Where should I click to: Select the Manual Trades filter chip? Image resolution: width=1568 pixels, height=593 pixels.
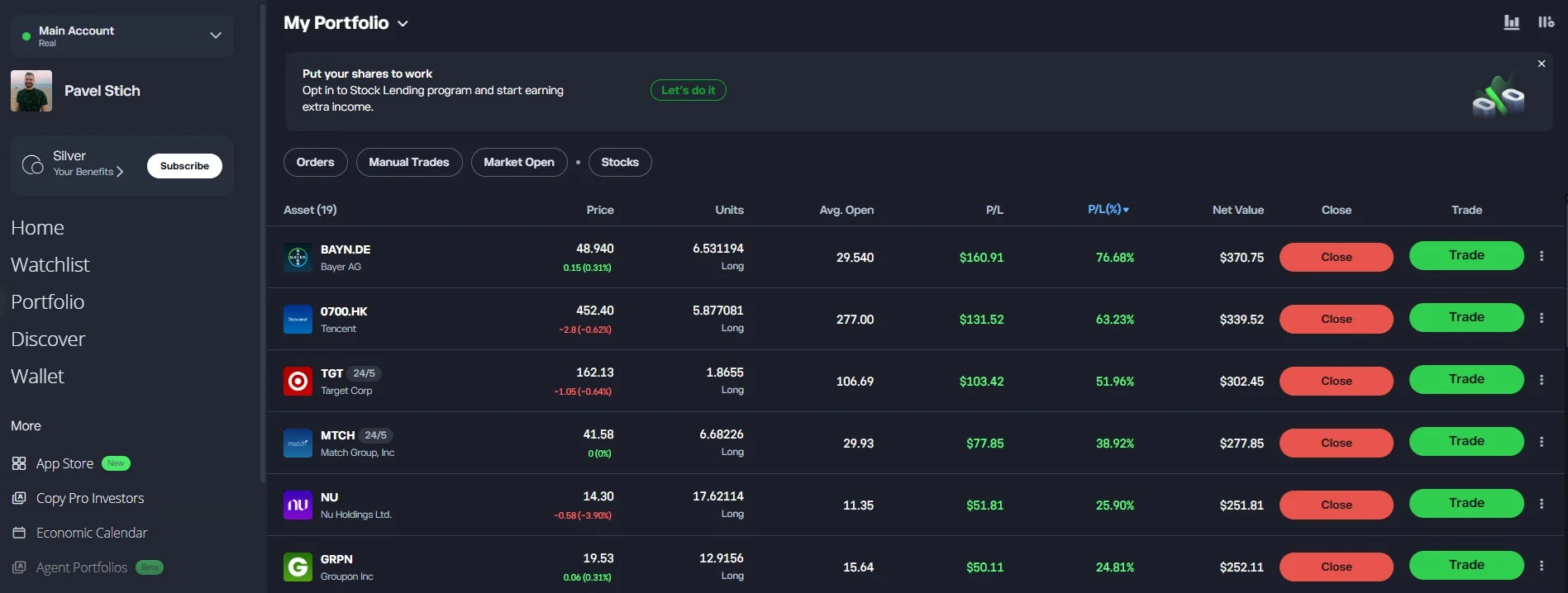409,163
